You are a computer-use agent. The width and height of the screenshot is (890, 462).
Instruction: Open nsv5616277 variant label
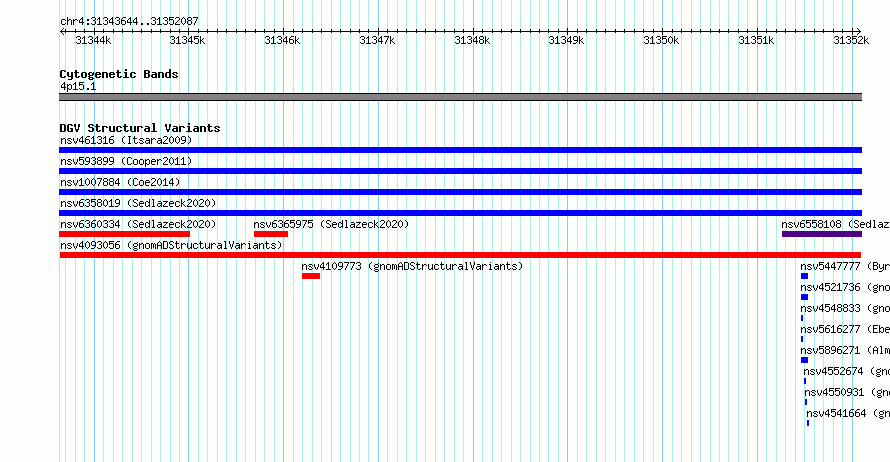[845, 329]
